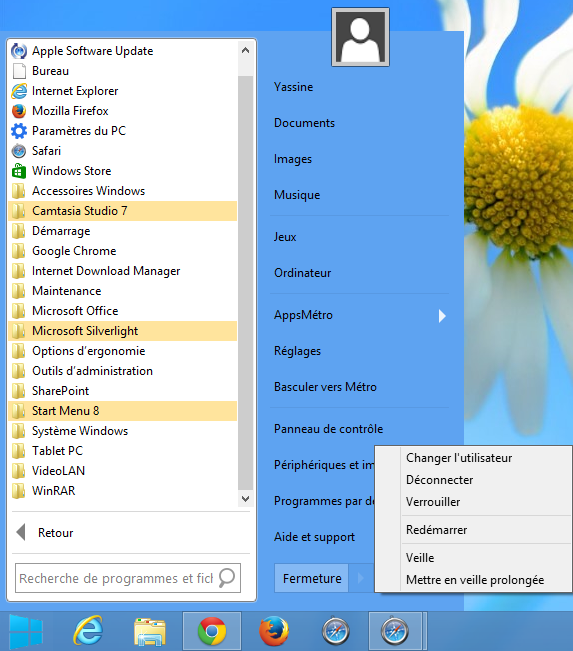Open Images from right pane
This screenshot has width=573, height=651.
pyautogui.click(x=293, y=159)
